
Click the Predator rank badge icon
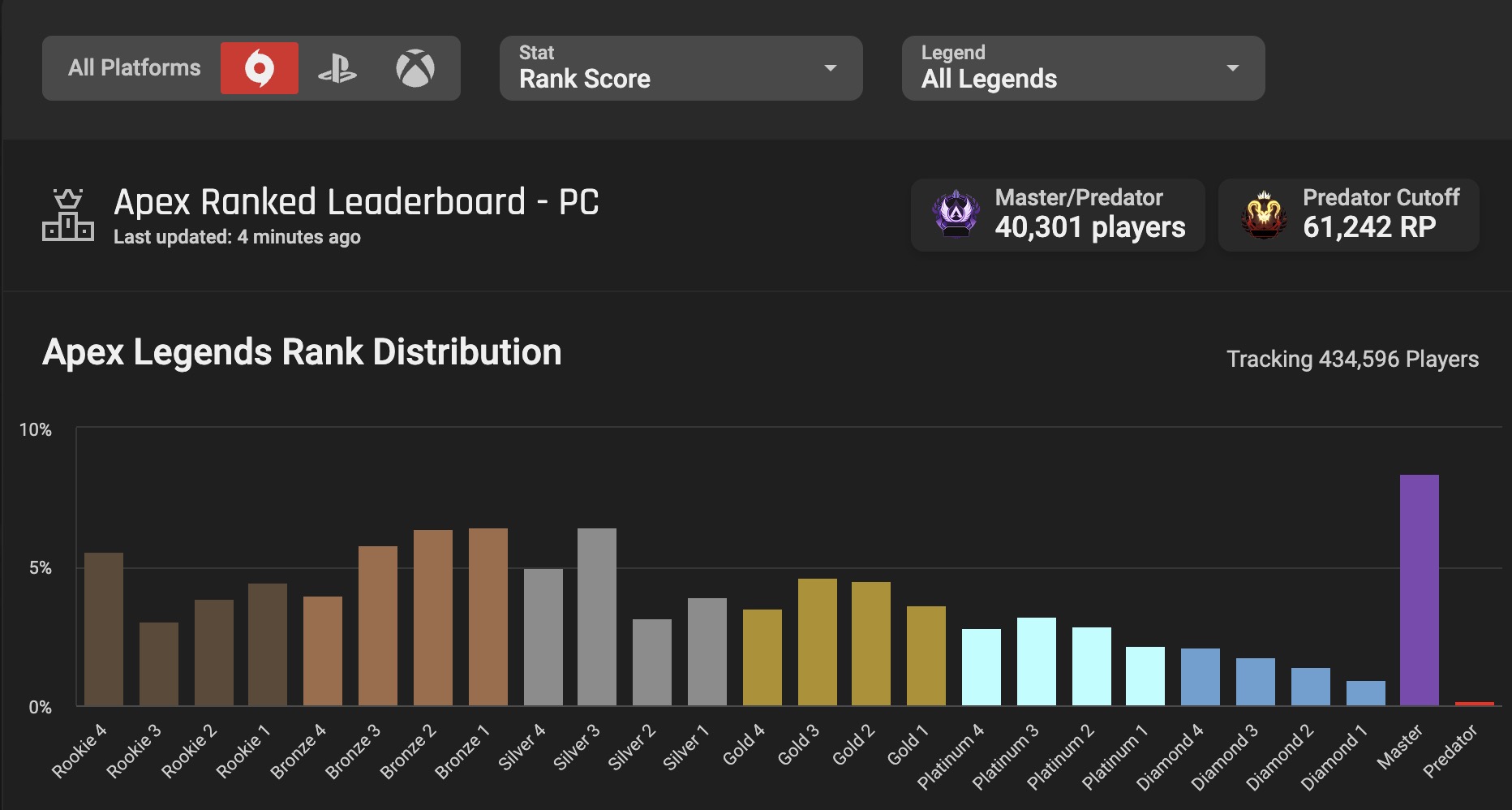coord(1263,215)
